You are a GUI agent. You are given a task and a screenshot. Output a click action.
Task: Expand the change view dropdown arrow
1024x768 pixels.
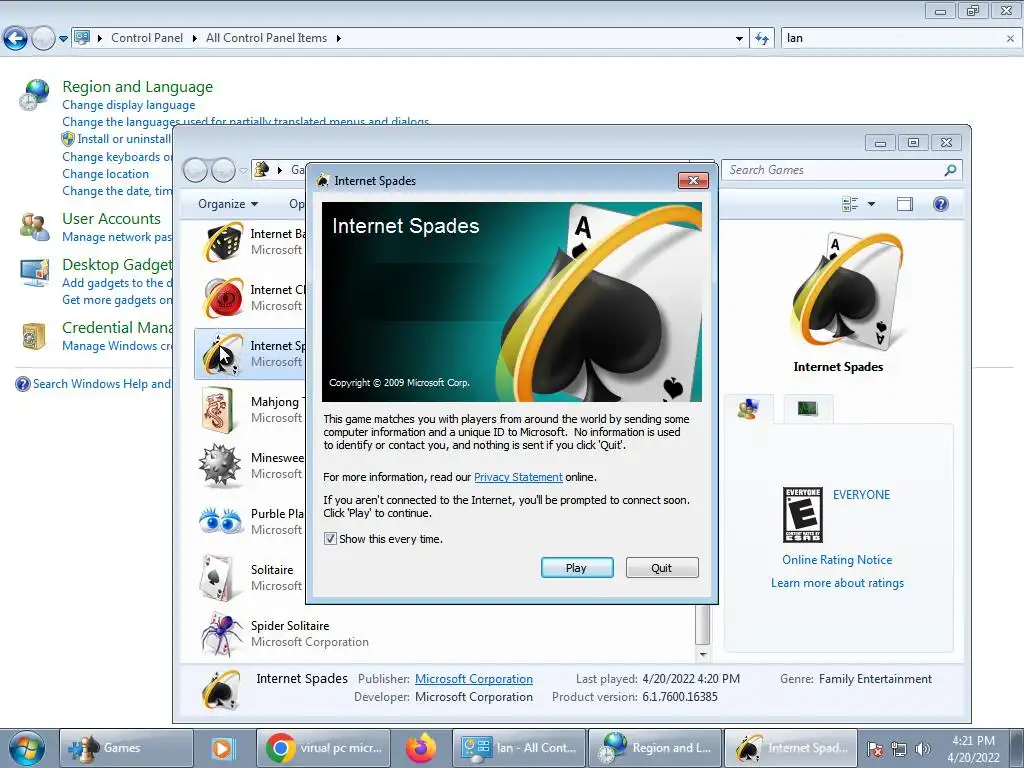click(x=871, y=204)
